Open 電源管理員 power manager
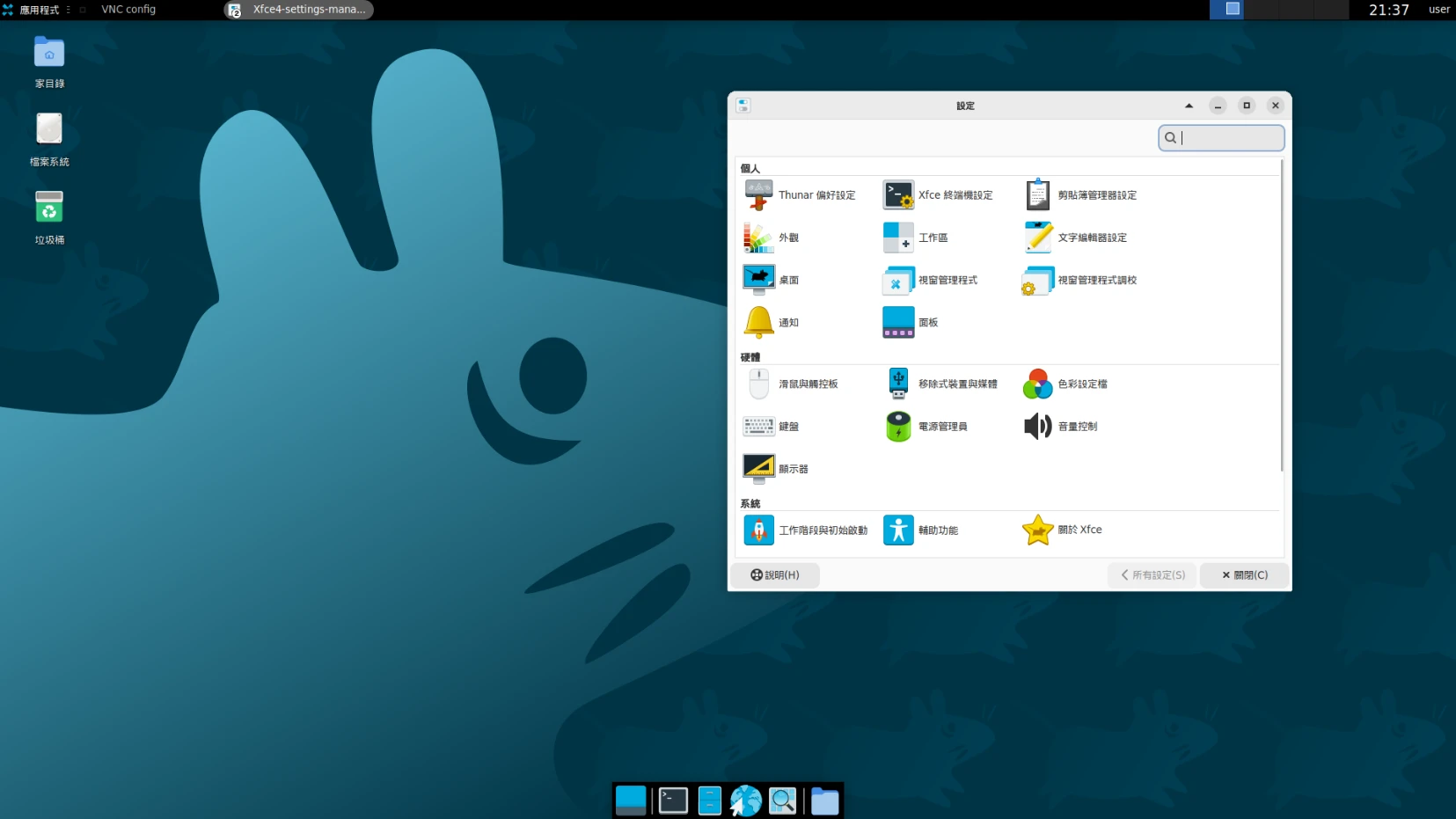 click(926, 427)
